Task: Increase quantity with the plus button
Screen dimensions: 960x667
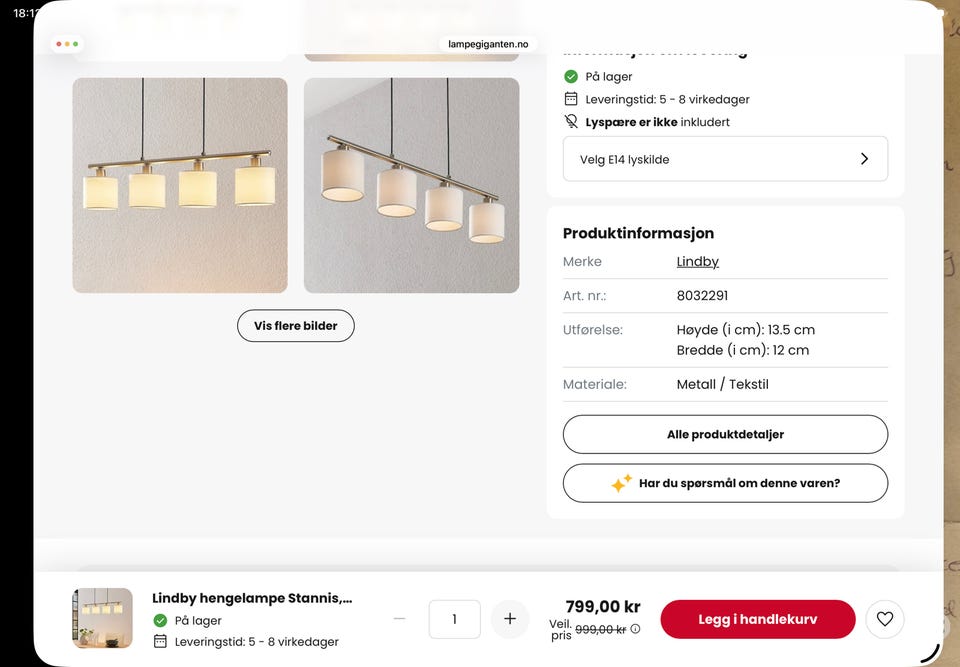Action: pyautogui.click(x=509, y=619)
